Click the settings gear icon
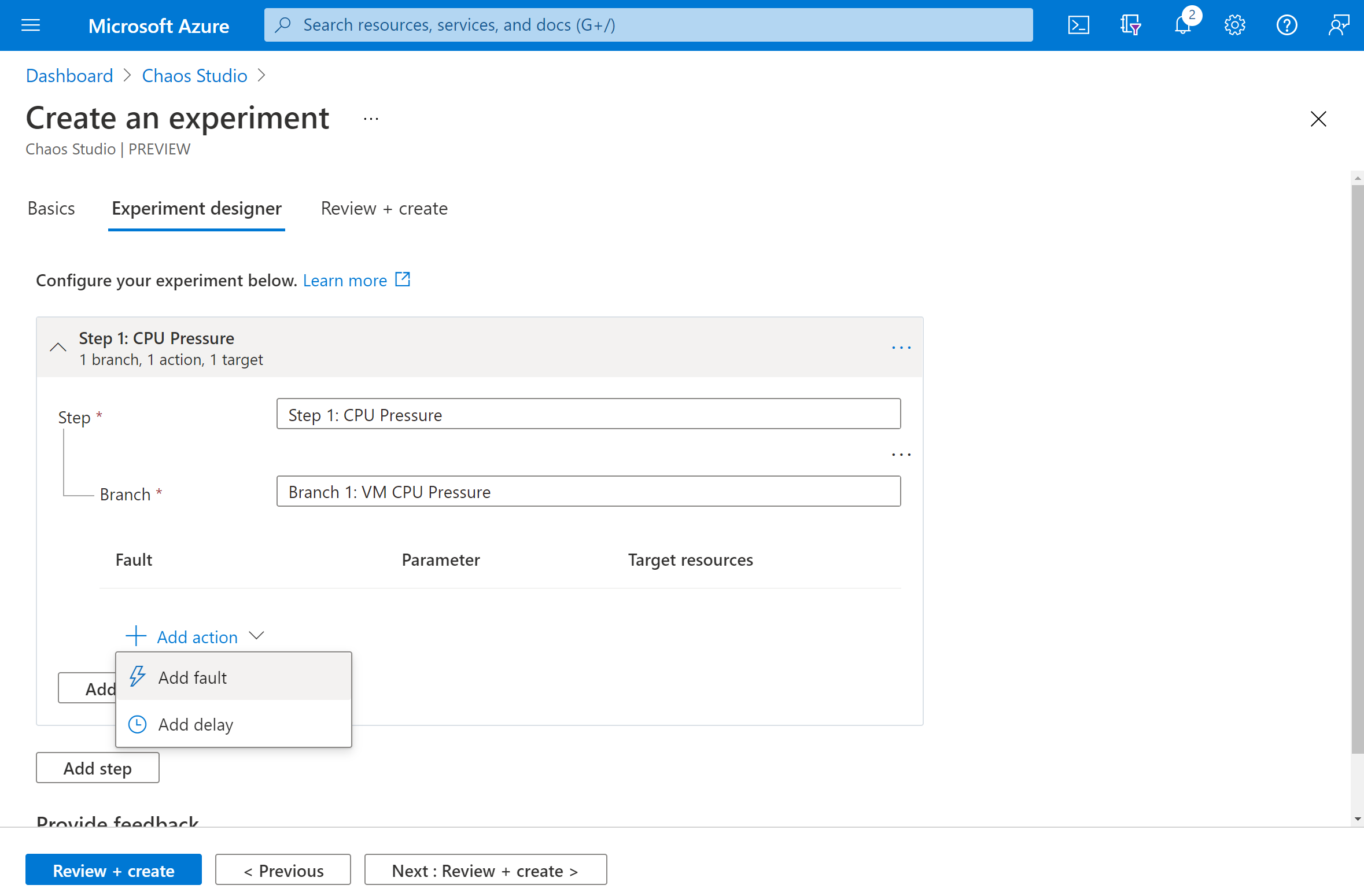 (1233, 25)
